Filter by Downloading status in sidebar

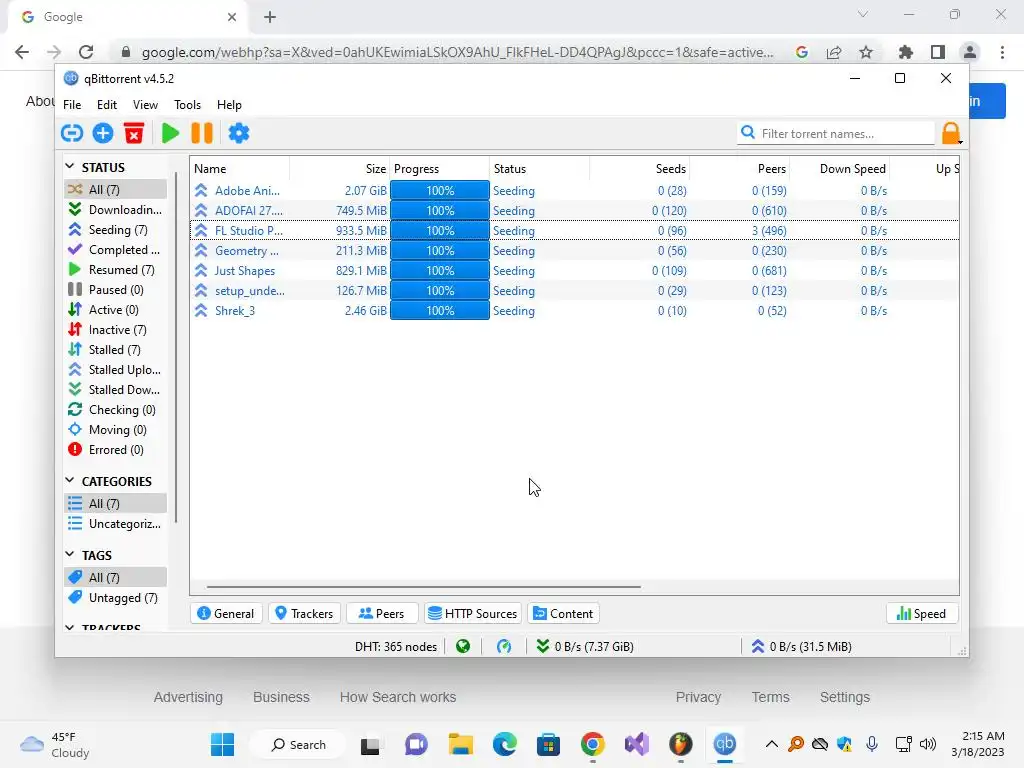[115, 210]
